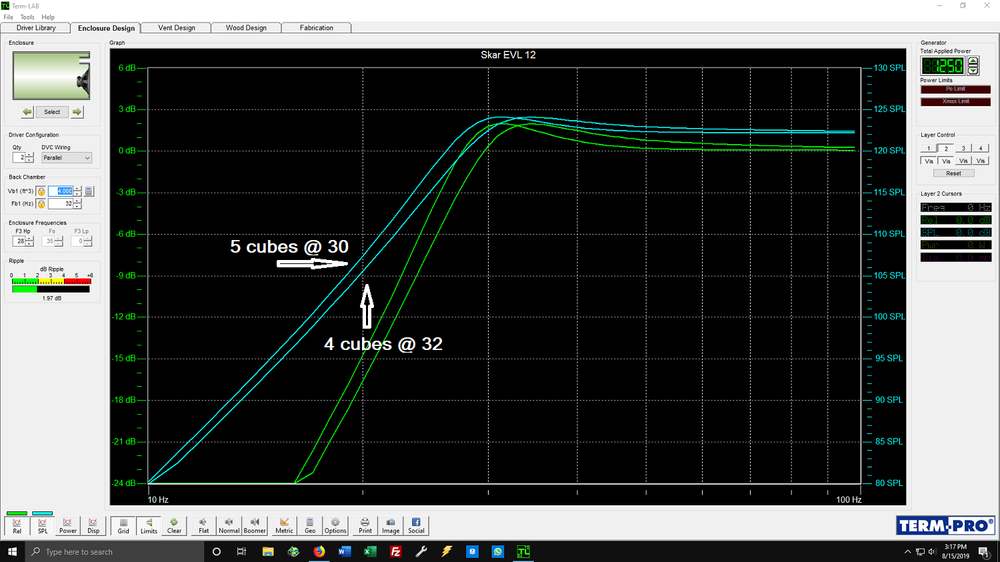Click the green layer color indicator

[x=17, y=513]
